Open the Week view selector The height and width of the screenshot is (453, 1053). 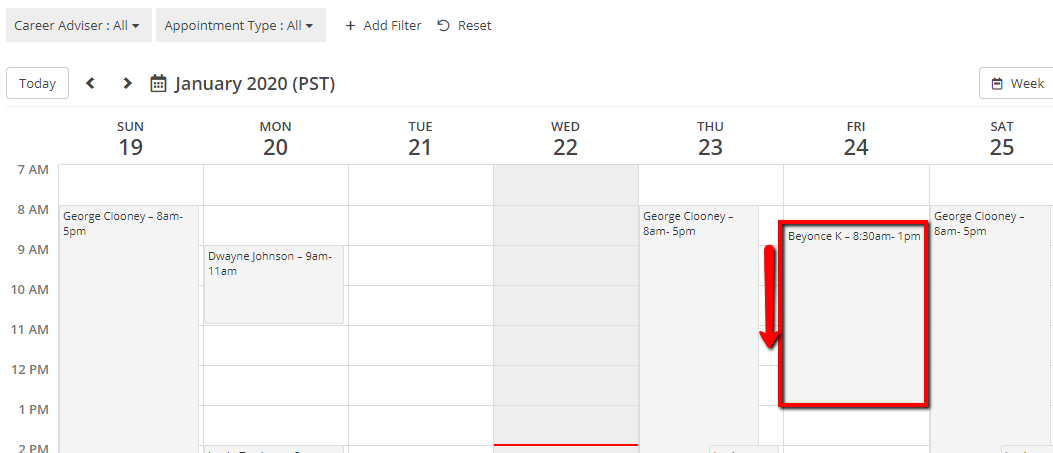[x=1017, y=83]
